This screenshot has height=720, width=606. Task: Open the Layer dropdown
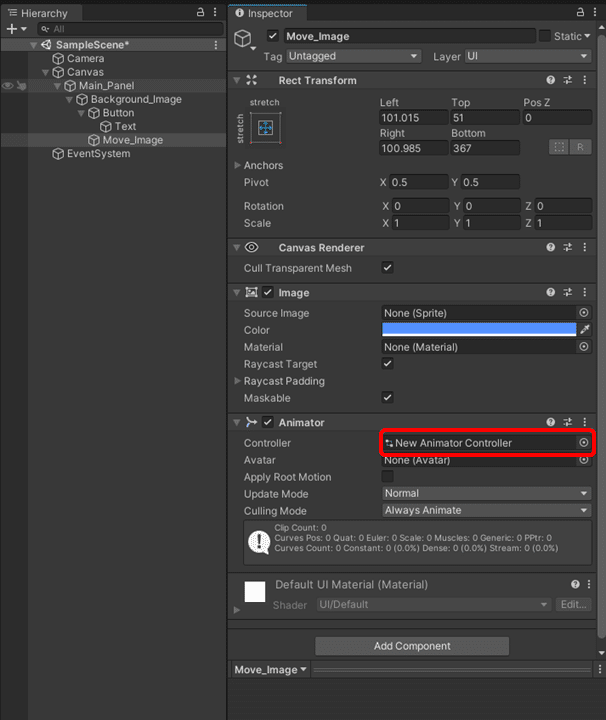pos(528,56)
